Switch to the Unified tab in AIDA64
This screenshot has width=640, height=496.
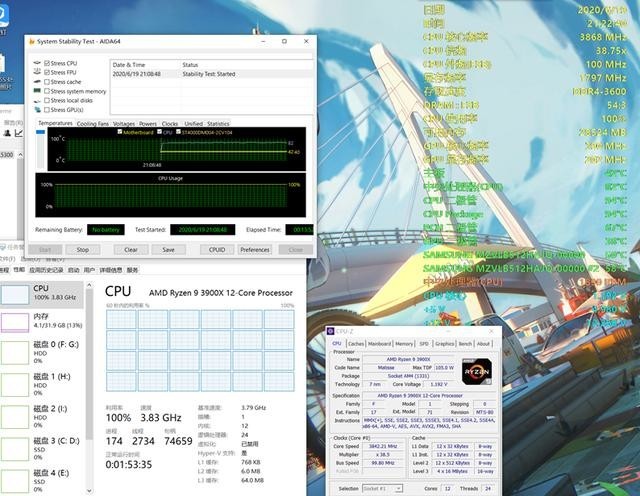(193, 124)
